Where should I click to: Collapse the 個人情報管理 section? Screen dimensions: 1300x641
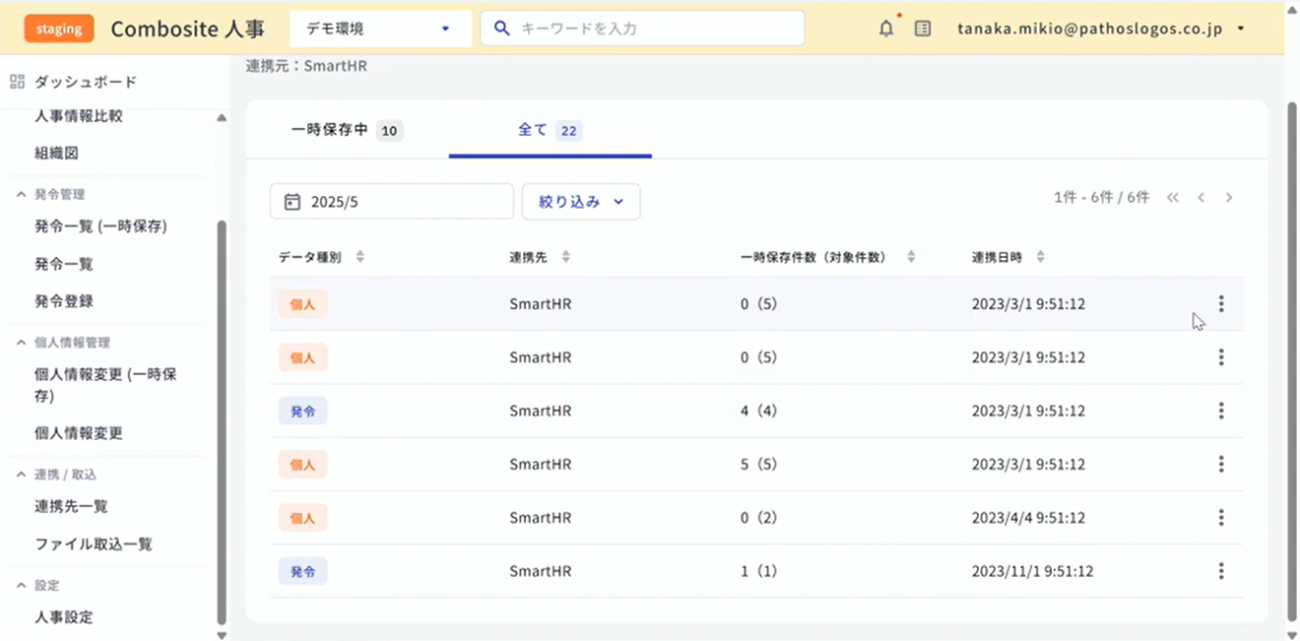[x=21, y=343]
